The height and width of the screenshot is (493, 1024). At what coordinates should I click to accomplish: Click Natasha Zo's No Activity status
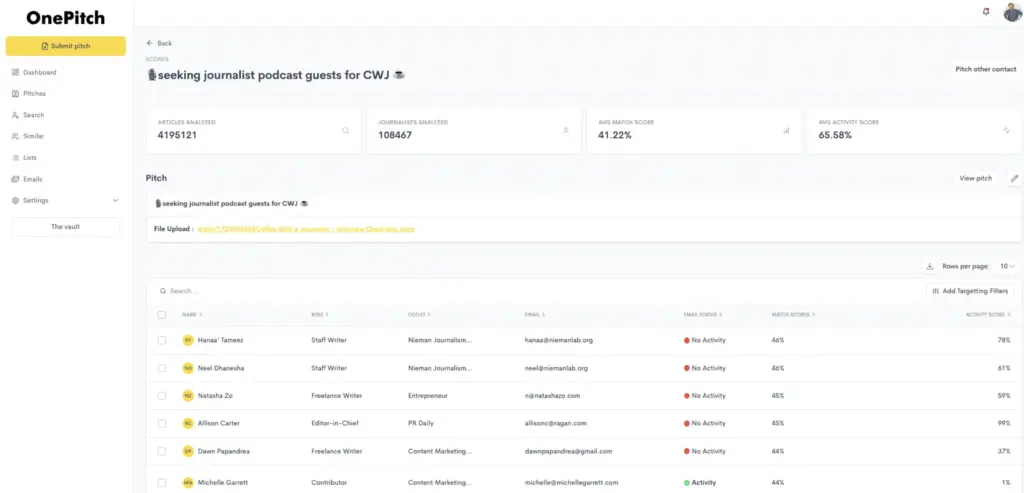point(705,396)
